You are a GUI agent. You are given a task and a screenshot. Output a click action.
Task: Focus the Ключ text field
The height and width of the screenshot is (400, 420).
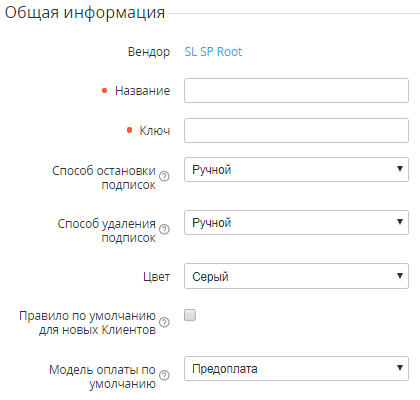(x=296, y=130)
